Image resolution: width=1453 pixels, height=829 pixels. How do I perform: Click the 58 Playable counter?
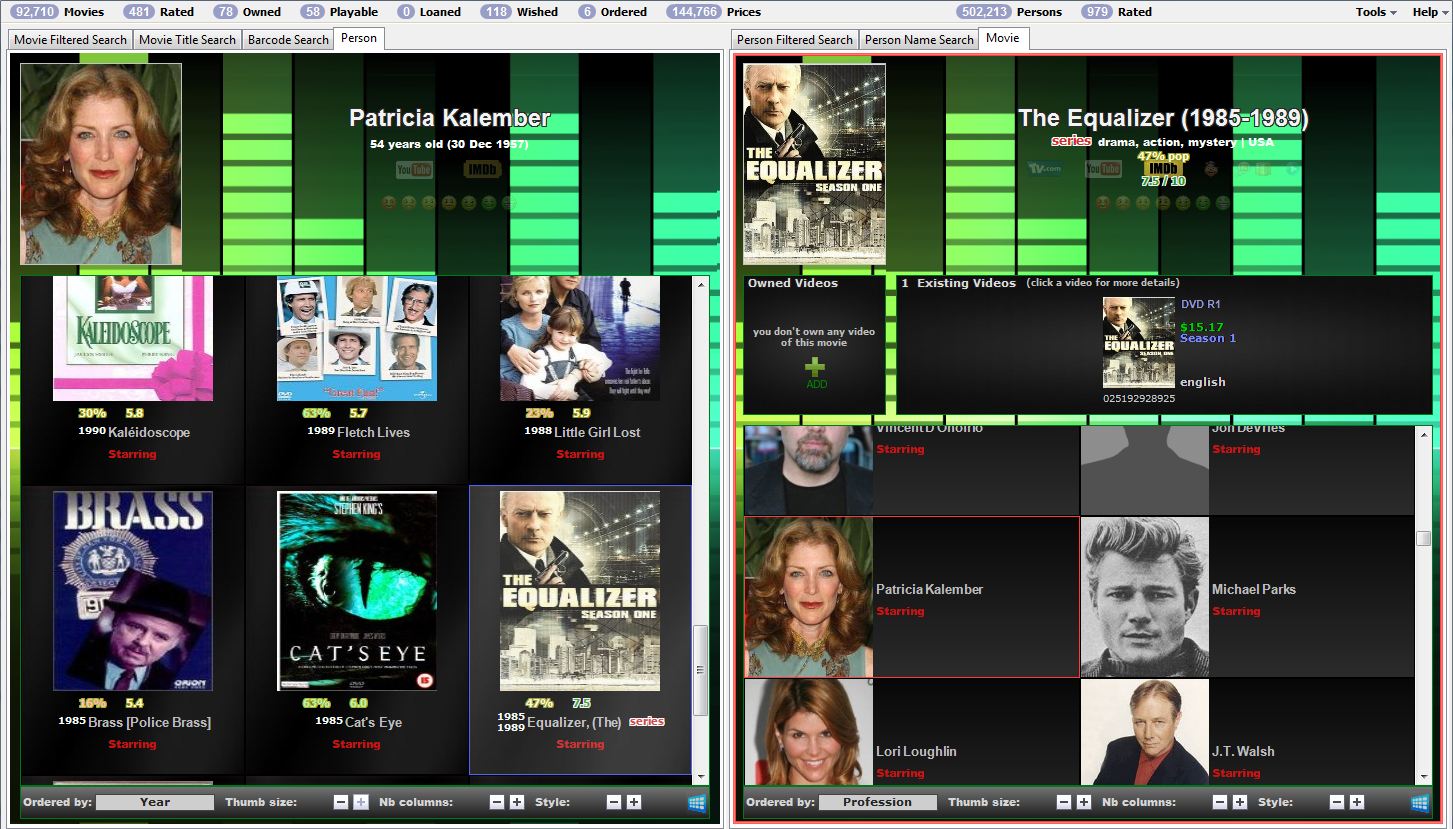point(339,12)
